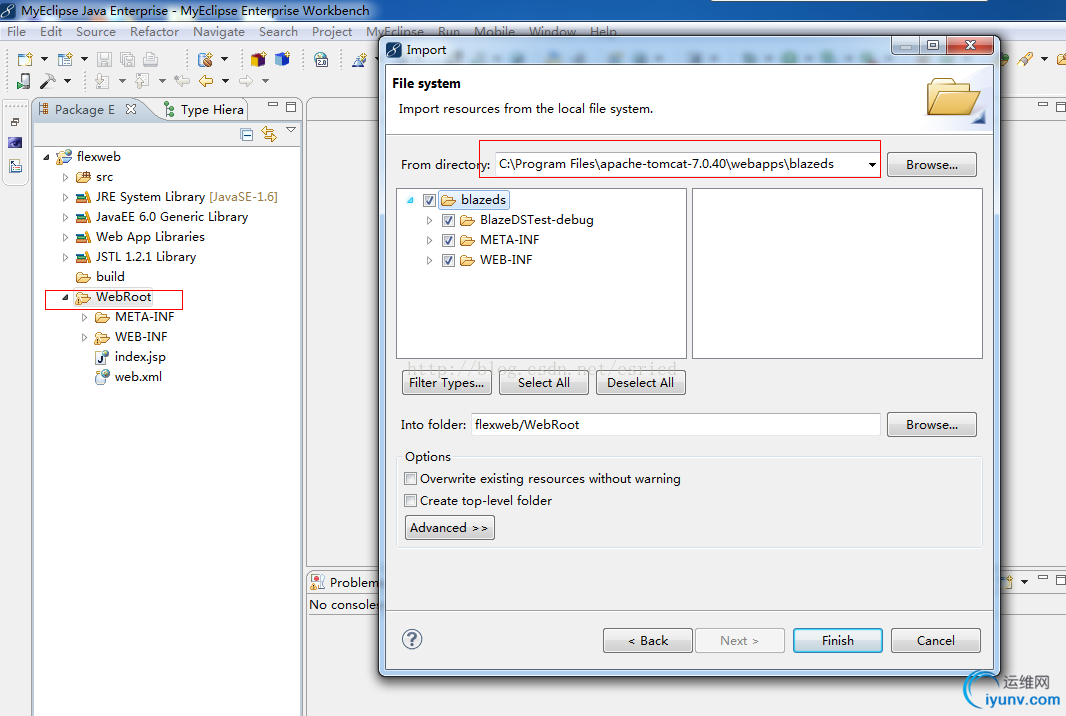
Task: Click Browse next to Into folder
Action: pyautogui.click(x=931, y=424)
